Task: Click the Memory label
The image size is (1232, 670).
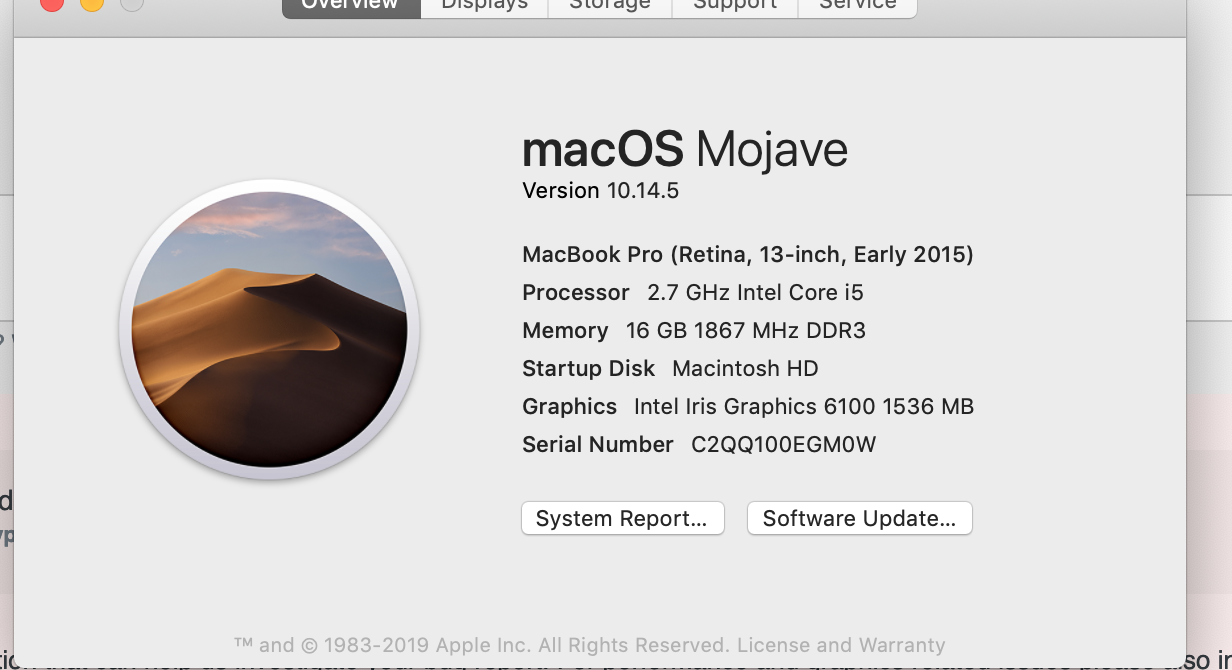Action: [565, 331]
